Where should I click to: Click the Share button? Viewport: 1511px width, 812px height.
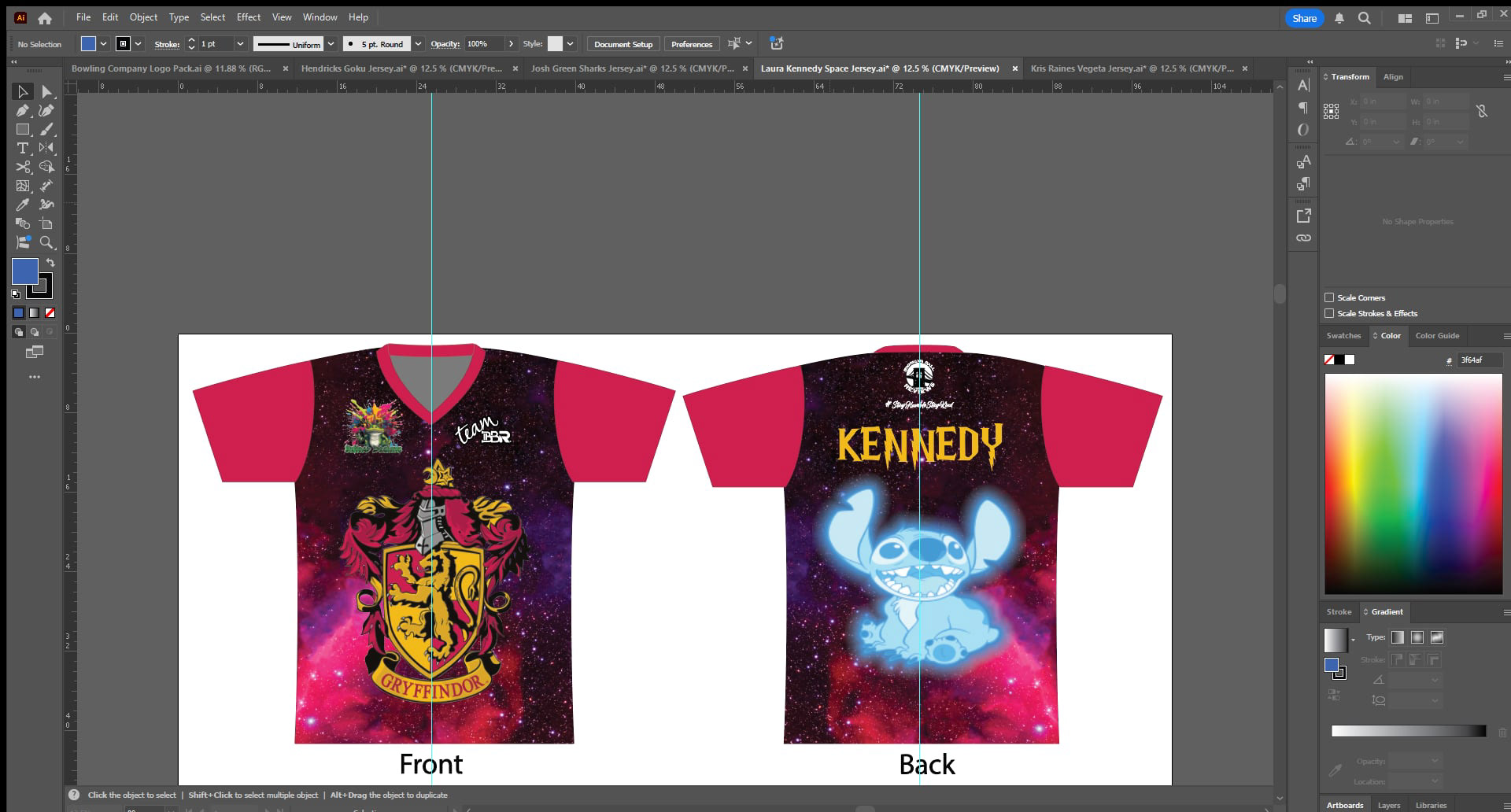[1304, 18]
